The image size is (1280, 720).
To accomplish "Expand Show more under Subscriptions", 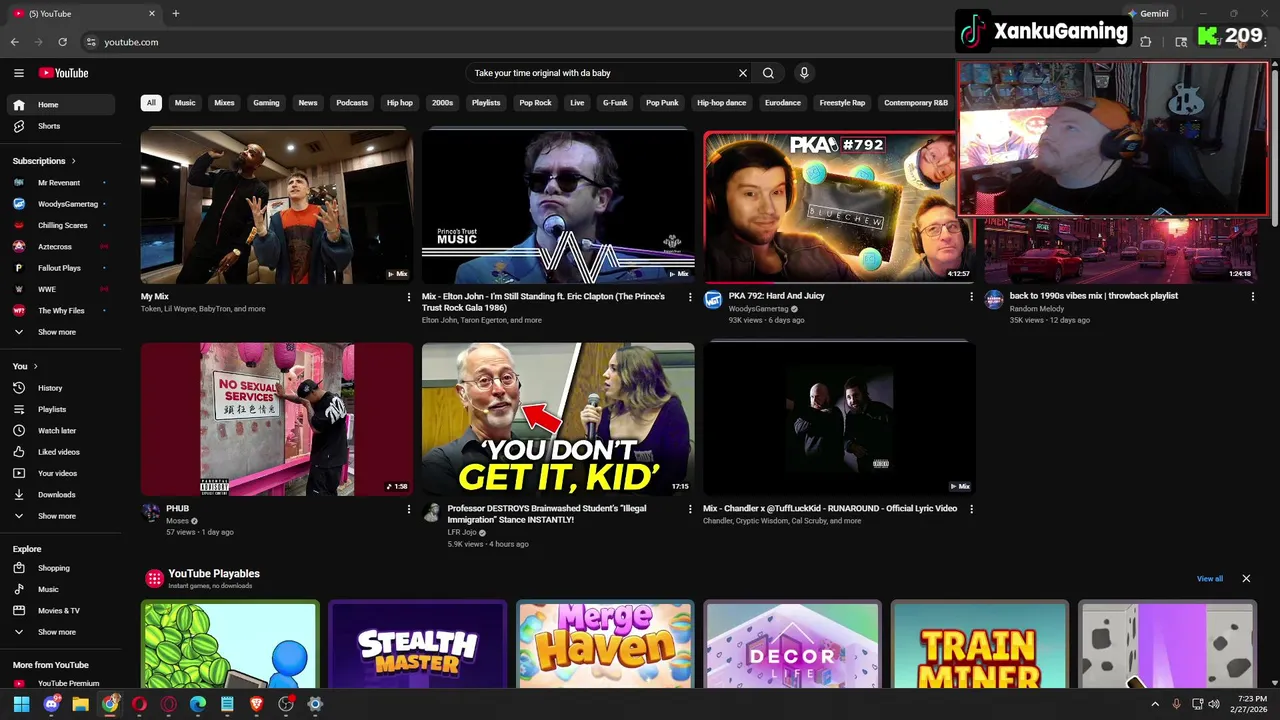I will [60, 332].
